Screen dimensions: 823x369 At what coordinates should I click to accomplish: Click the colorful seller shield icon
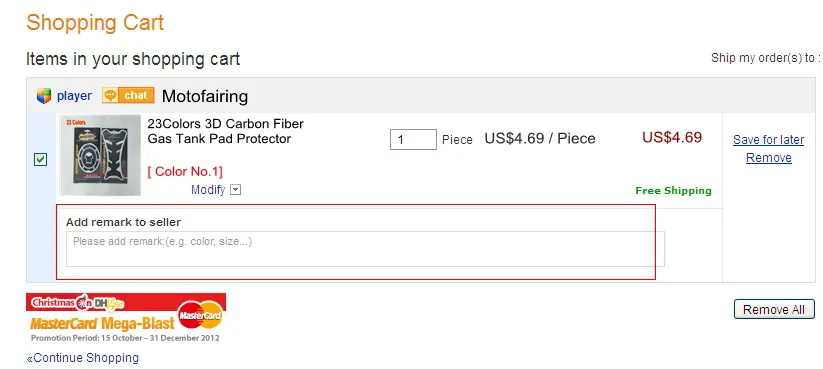pyautogui.click(x=44, y=96)
